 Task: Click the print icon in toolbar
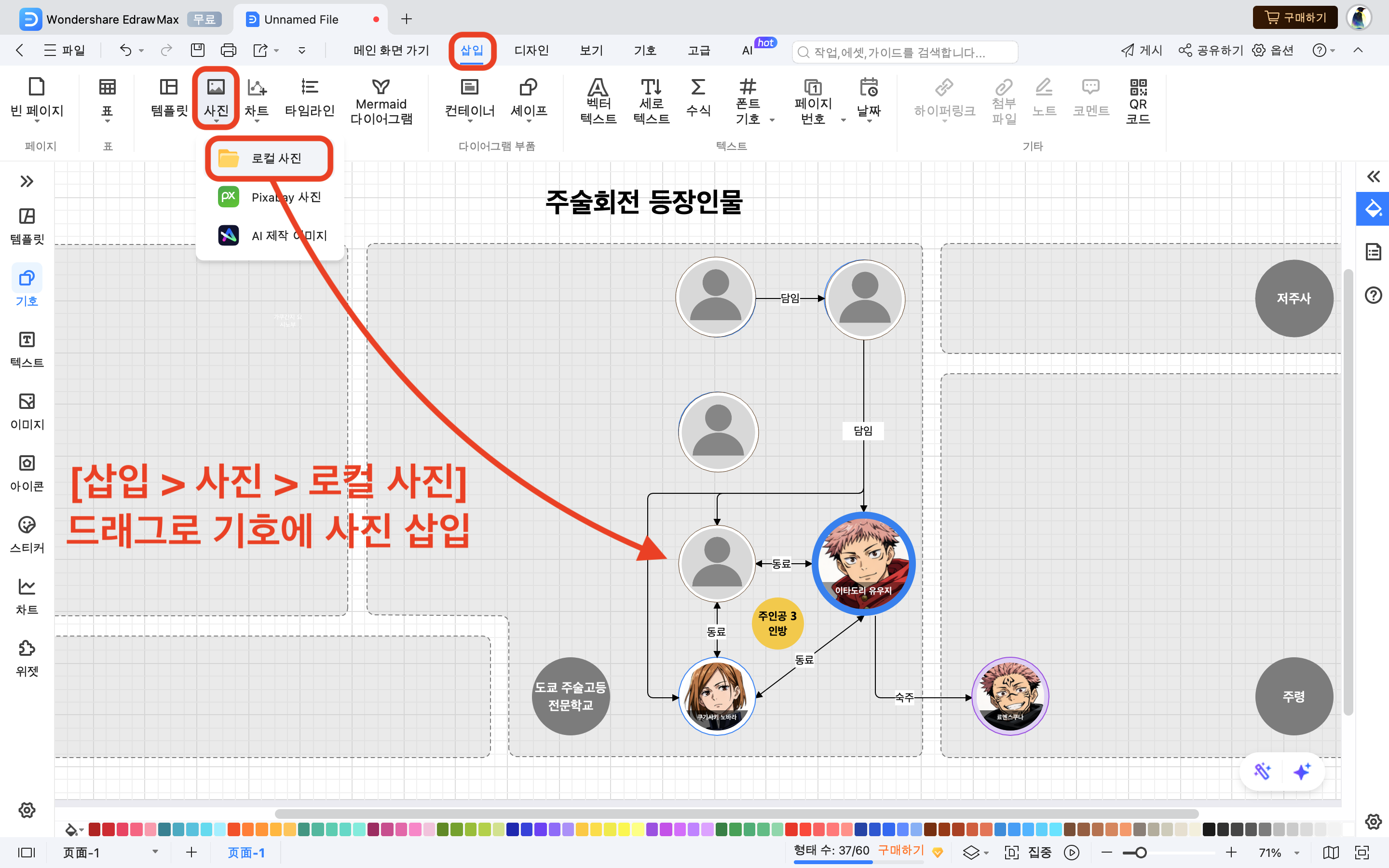228,51
